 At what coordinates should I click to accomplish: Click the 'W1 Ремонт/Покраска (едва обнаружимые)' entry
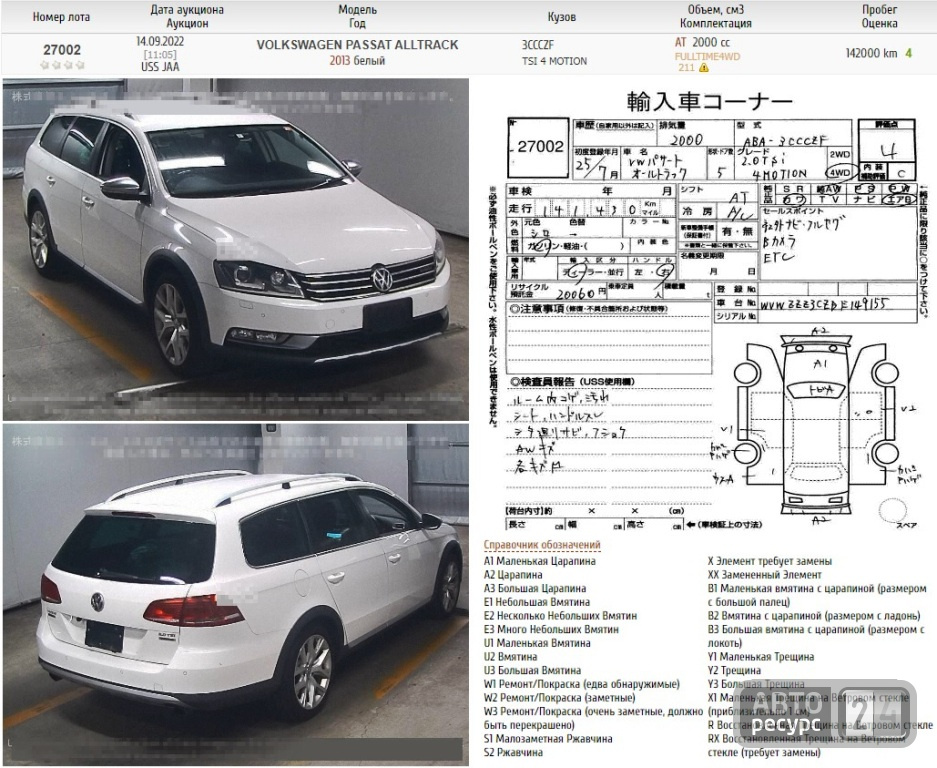coord(581,684)
